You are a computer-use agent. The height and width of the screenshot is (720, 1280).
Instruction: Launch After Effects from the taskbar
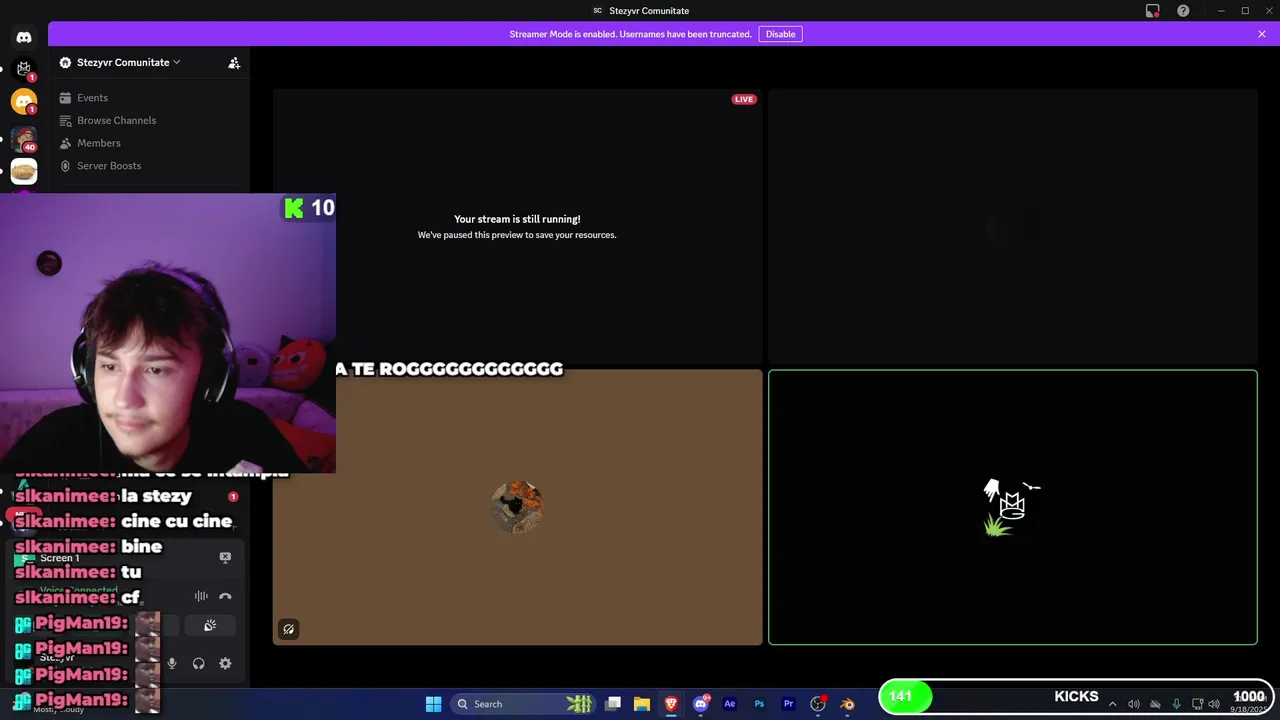[730, 704]
